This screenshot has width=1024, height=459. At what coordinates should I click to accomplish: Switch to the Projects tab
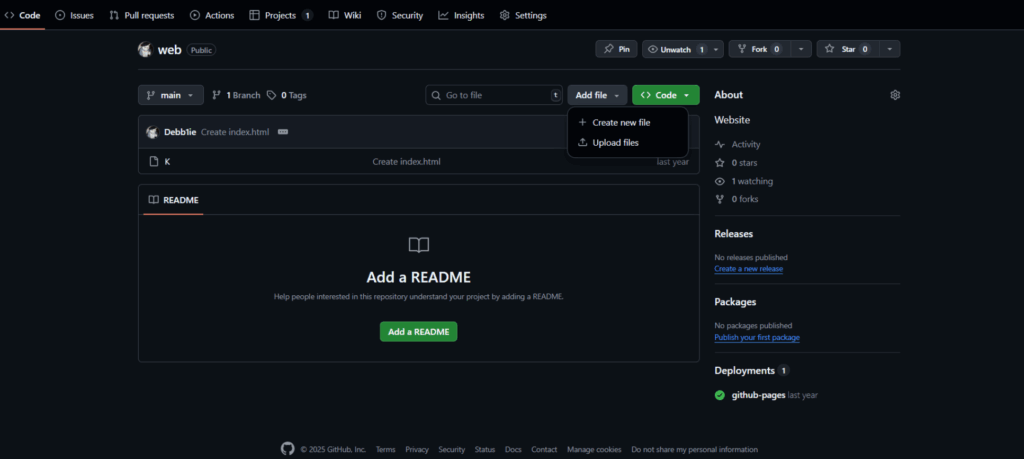click(281, 15)
